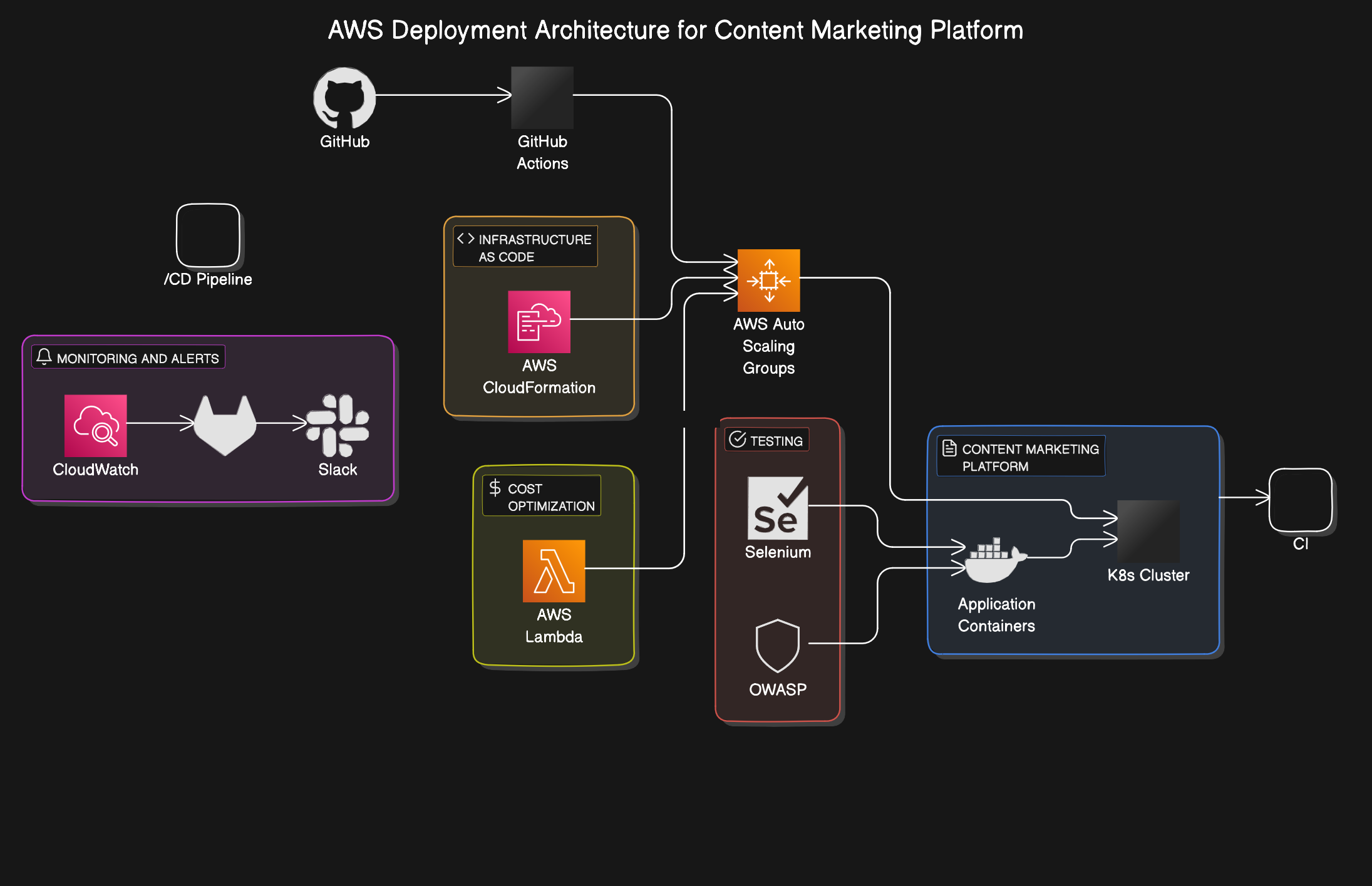Select the 'OWASP' label text
Viewport: 1372px width, 886px height.
[778, 689]
